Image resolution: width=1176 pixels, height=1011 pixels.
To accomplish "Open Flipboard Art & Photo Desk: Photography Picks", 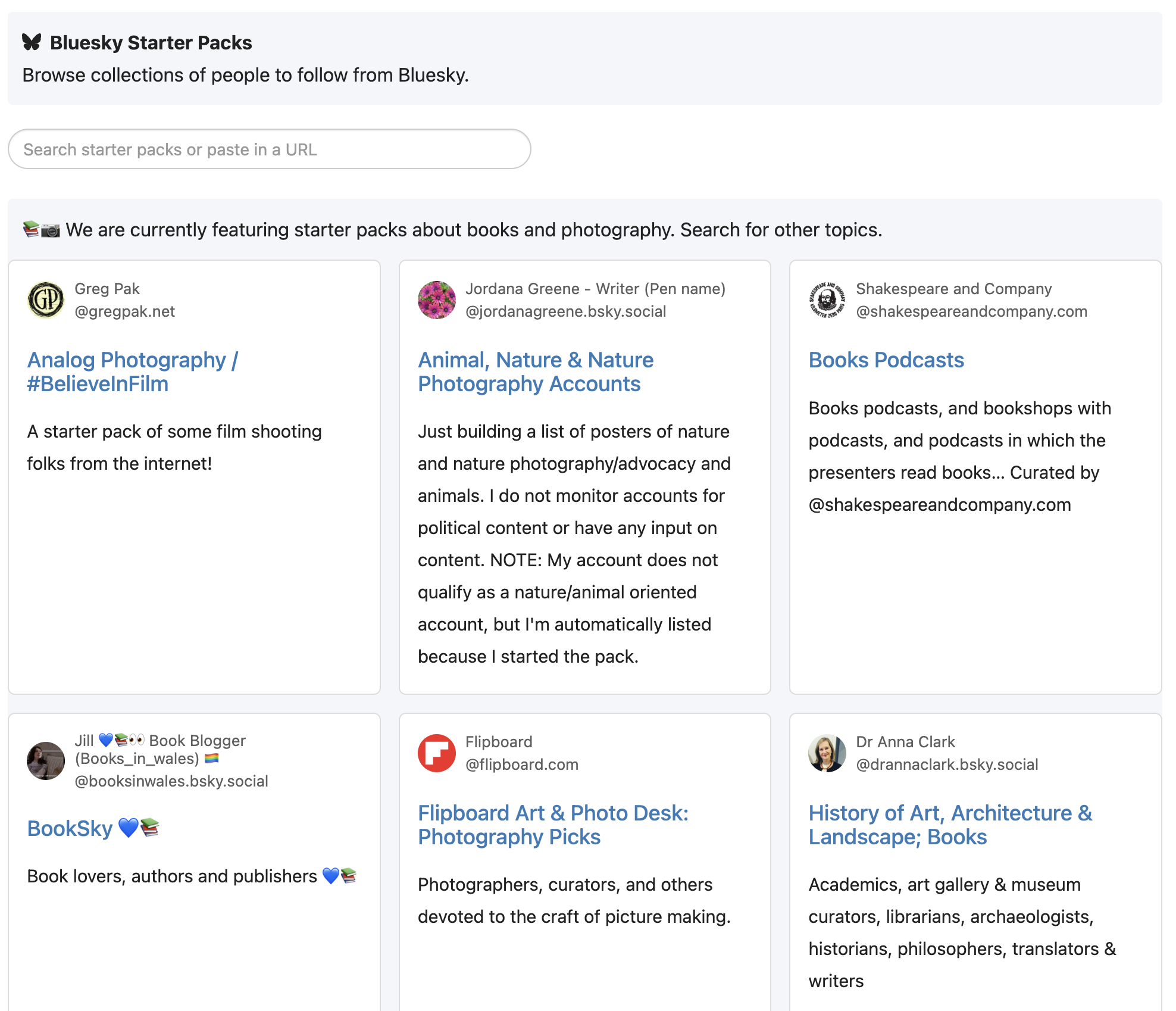I will 553,825.
